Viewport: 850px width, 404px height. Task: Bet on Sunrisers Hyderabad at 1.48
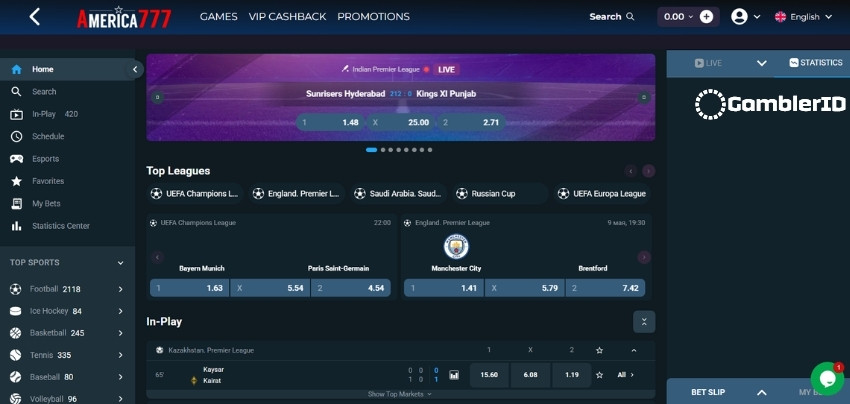coord(331,123)
